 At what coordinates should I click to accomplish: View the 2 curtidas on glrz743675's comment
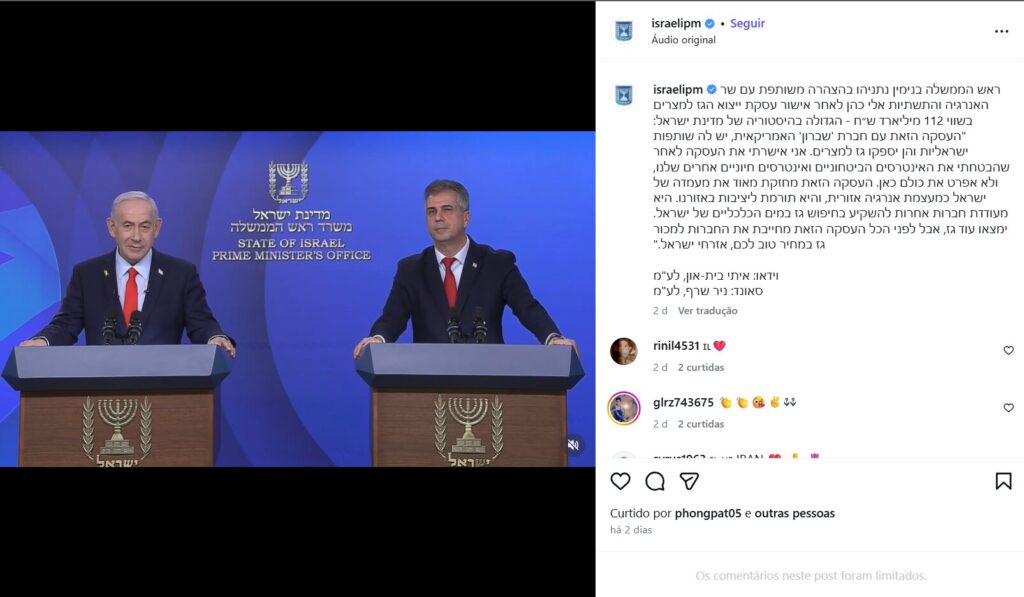(701, 425)
